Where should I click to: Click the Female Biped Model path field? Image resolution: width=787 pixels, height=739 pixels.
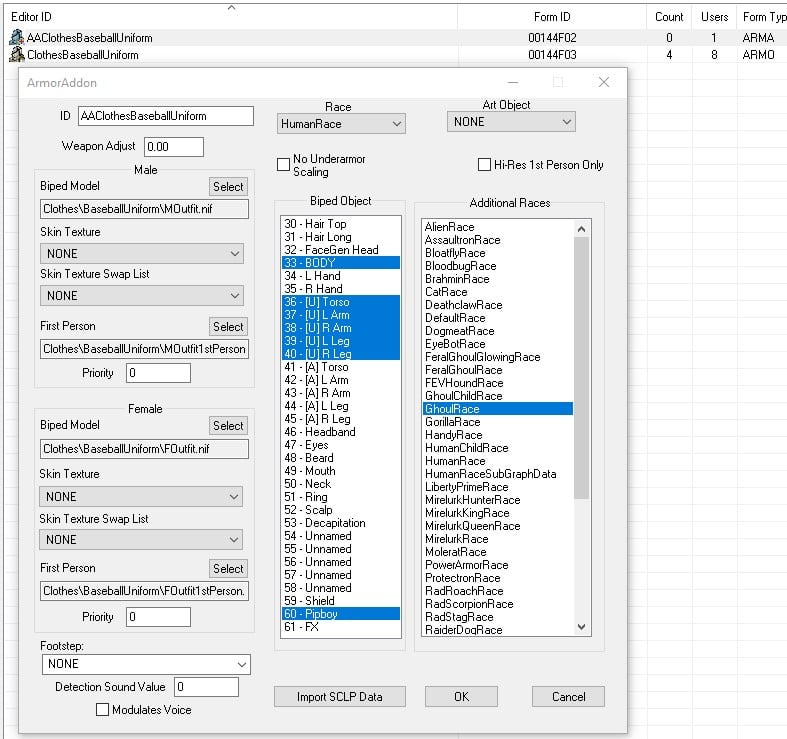click(x=144, y=449)
